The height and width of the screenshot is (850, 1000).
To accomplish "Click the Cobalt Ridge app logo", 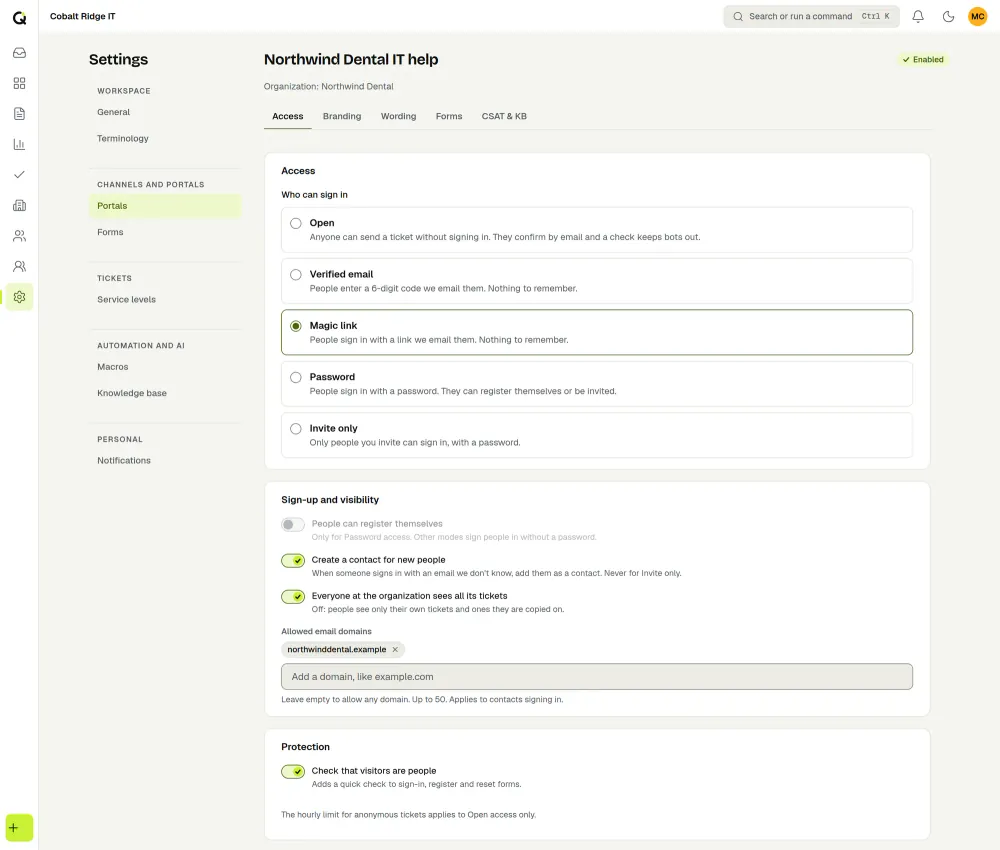I will pyautogui.click(x=20, y=17).
